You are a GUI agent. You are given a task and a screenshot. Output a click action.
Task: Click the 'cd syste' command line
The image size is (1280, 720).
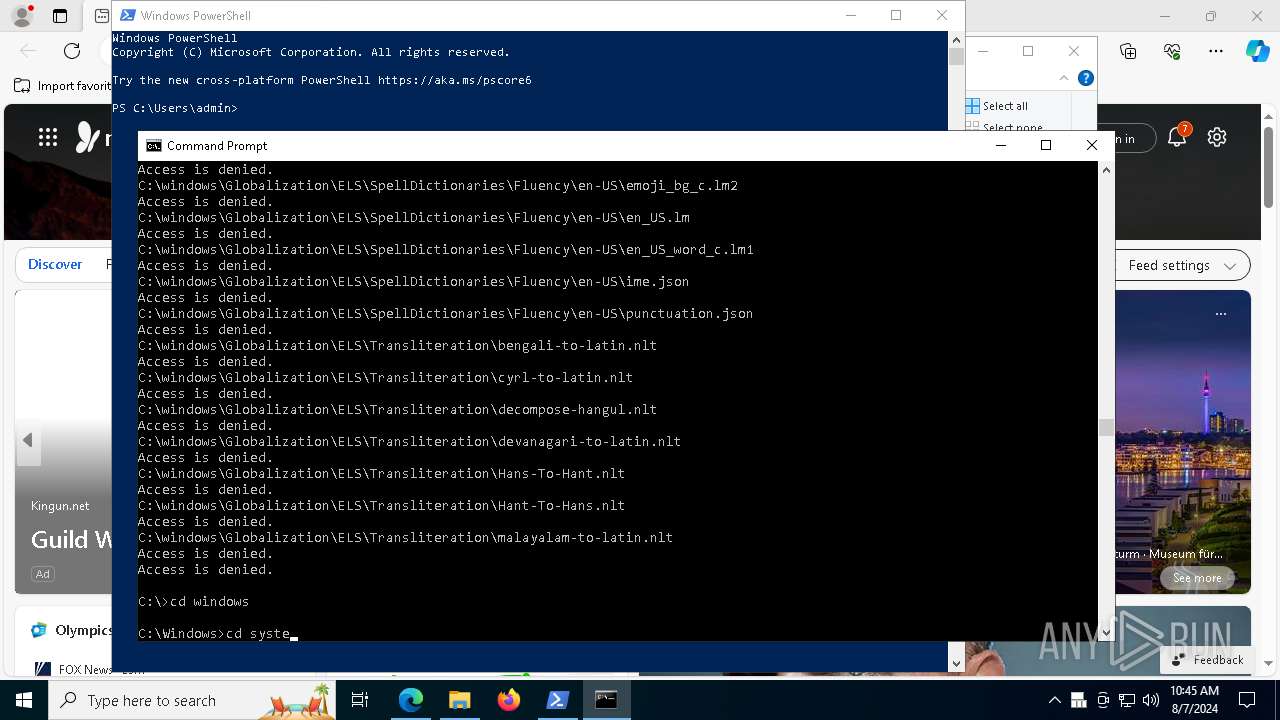coord(218,634)
